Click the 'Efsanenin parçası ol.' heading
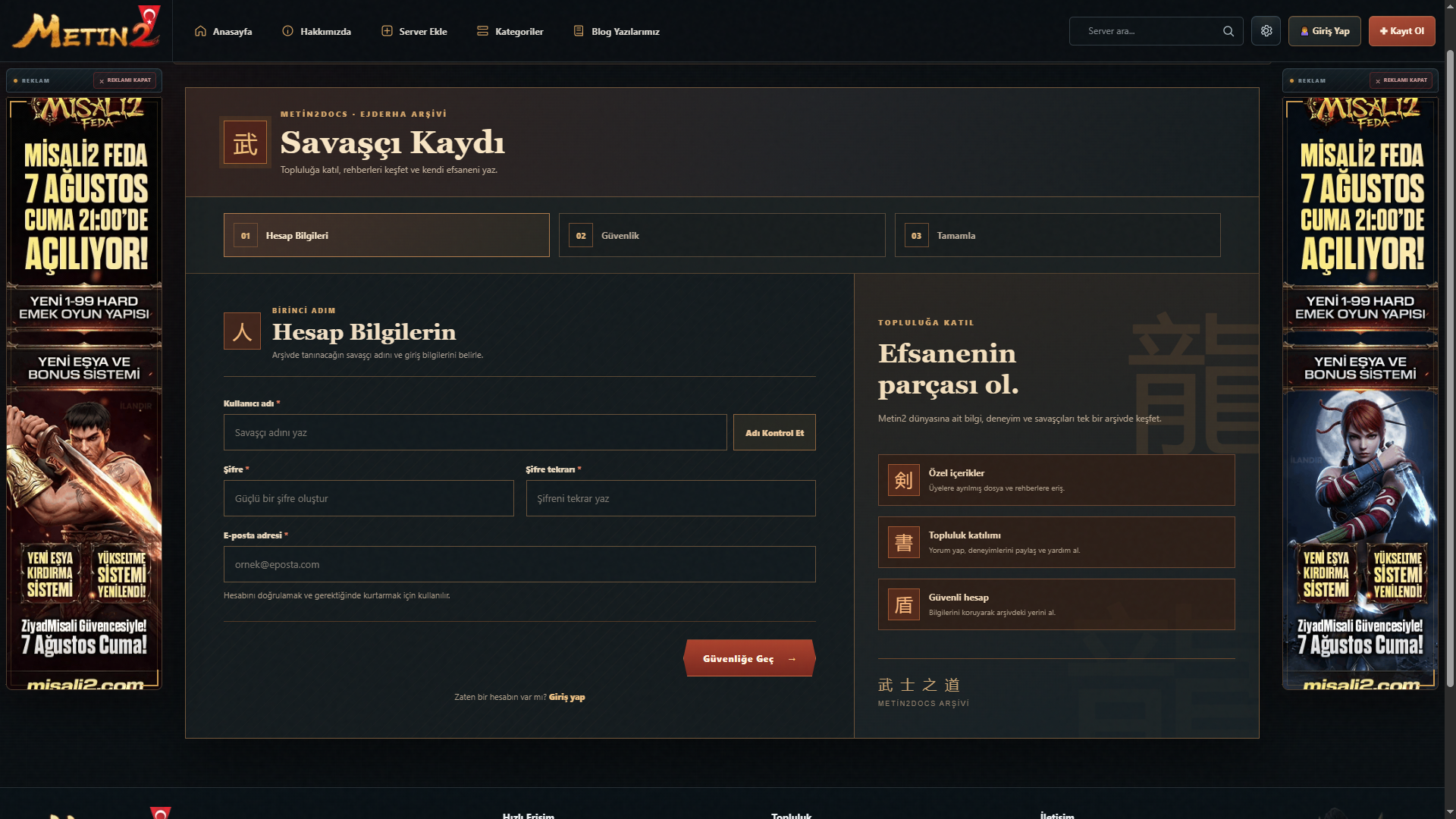This screenshot has height=819, width=1456. click(948, 369)
